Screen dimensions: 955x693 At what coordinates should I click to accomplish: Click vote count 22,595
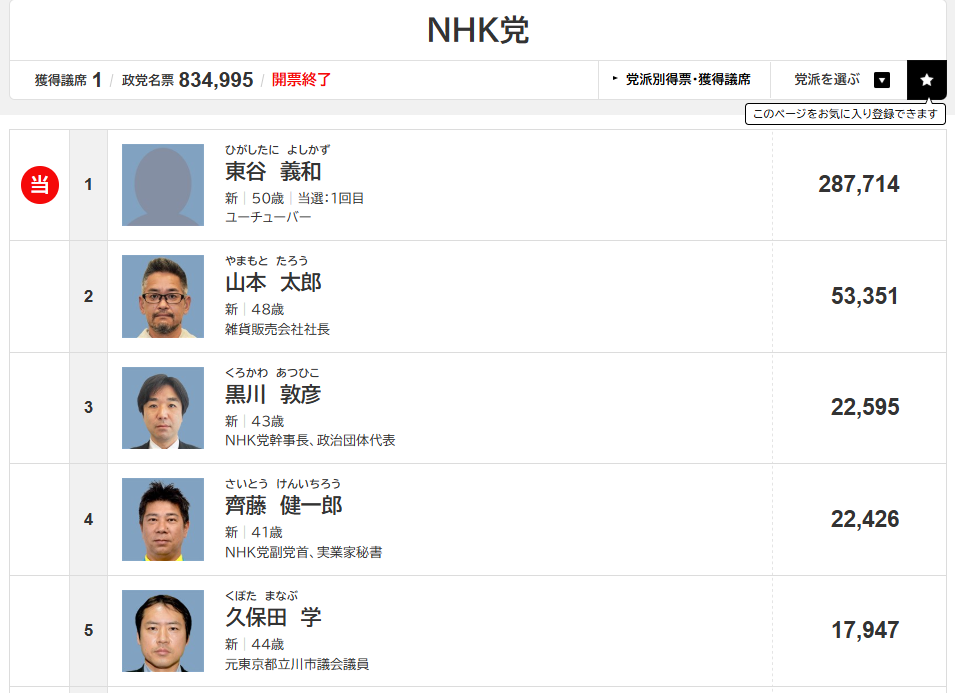click(865, 407)
